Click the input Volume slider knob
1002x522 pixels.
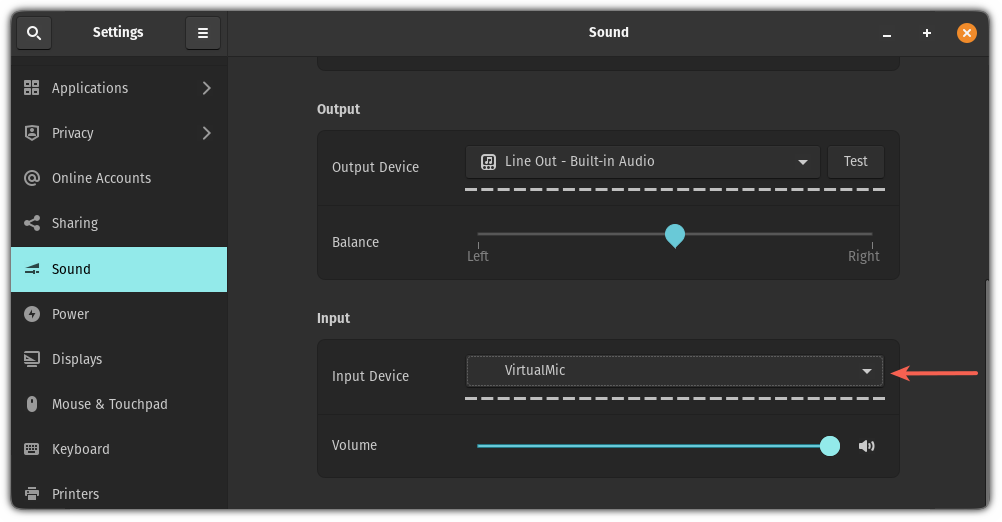tap(829, 446)
